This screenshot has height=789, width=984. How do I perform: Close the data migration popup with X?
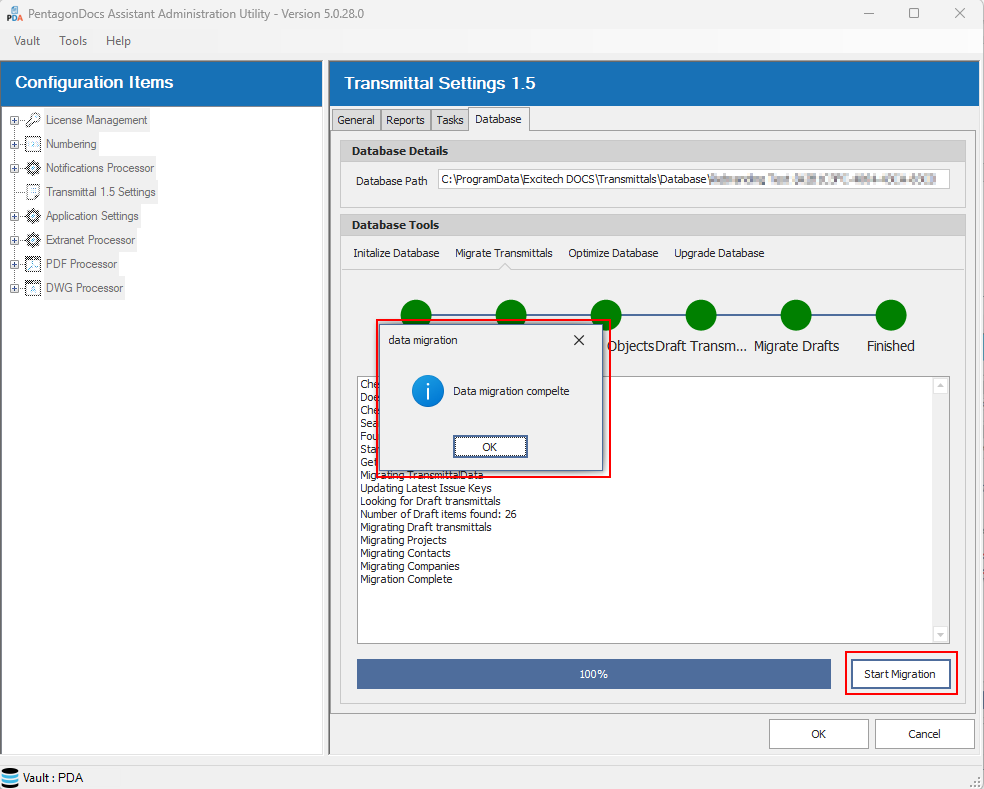578,340
